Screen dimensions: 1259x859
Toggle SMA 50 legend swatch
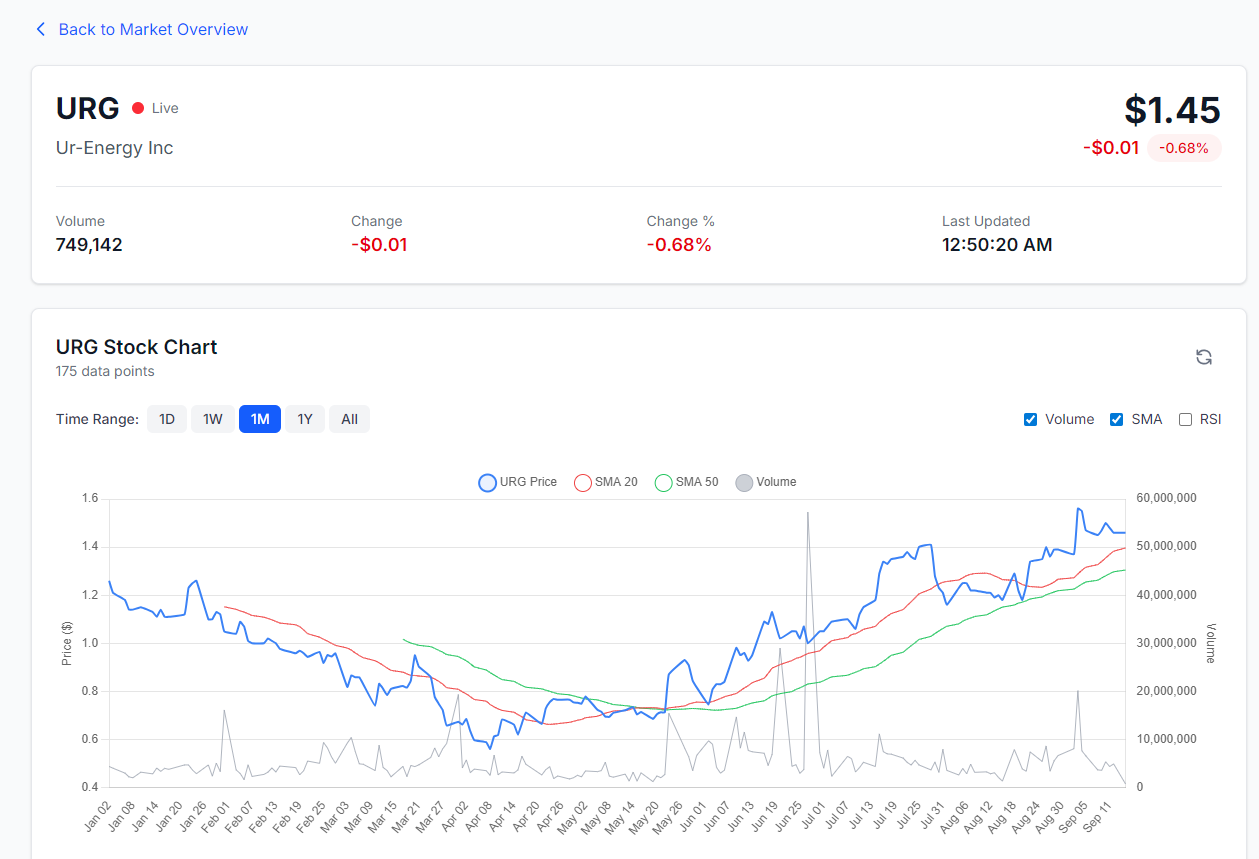tap(663, 483)
